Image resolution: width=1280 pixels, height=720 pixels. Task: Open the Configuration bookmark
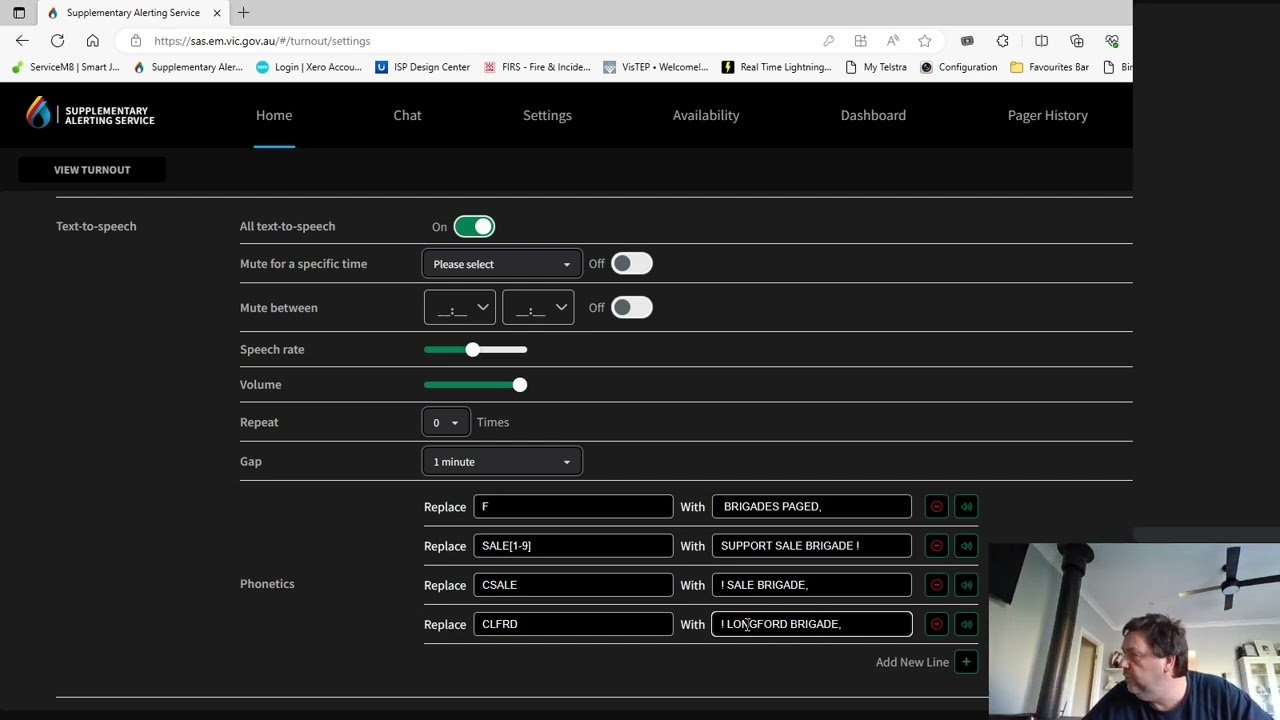(x=958, y=67)
